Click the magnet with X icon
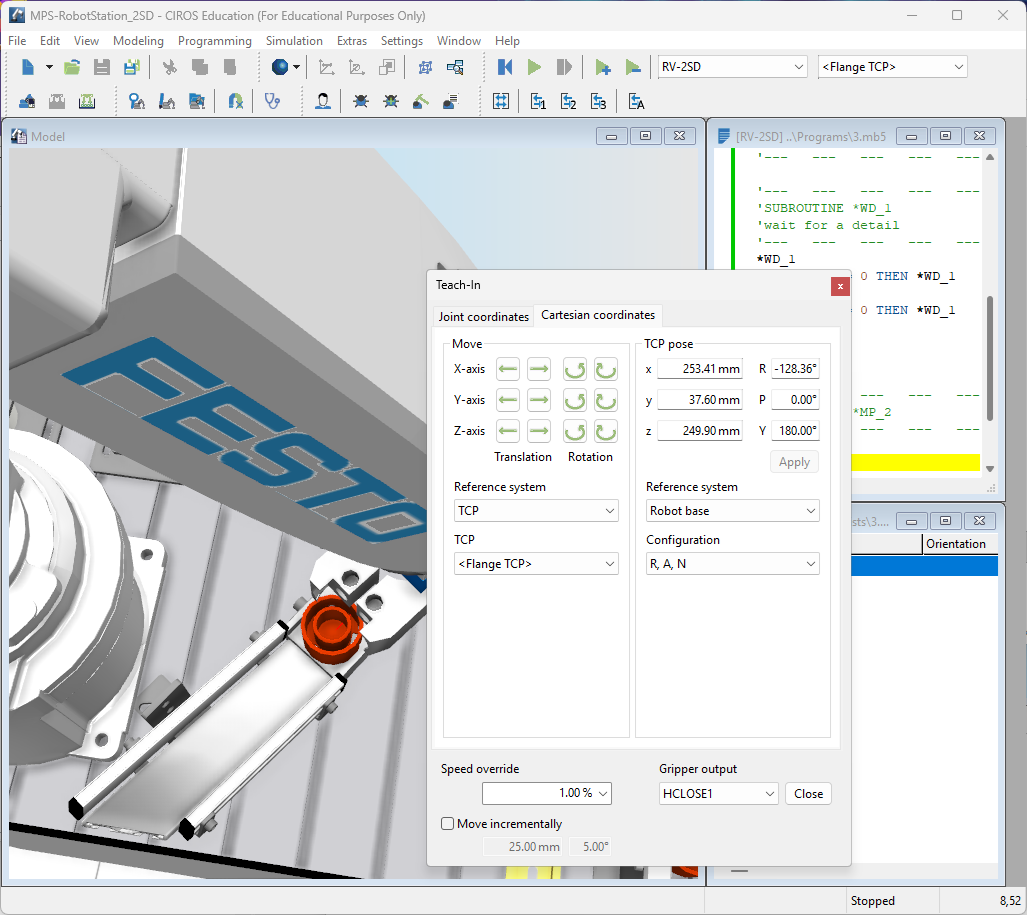1027x915 pixels. coord(235,102)
